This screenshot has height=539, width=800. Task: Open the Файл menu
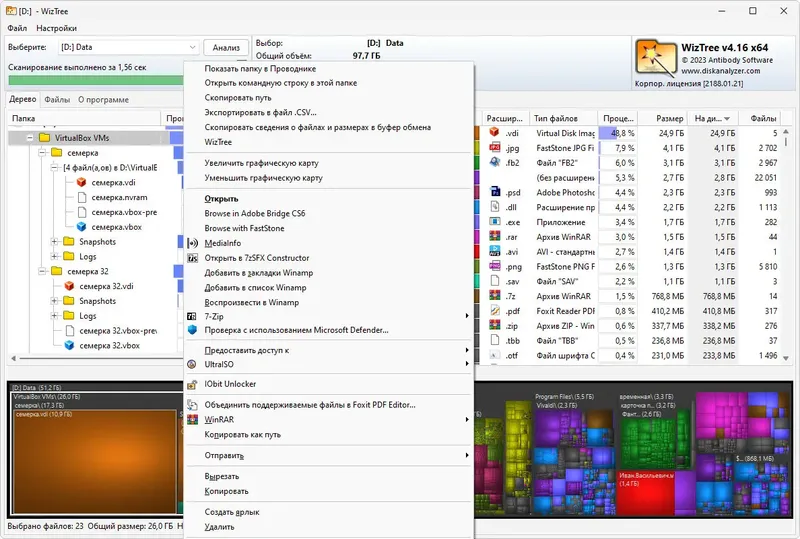17,28
